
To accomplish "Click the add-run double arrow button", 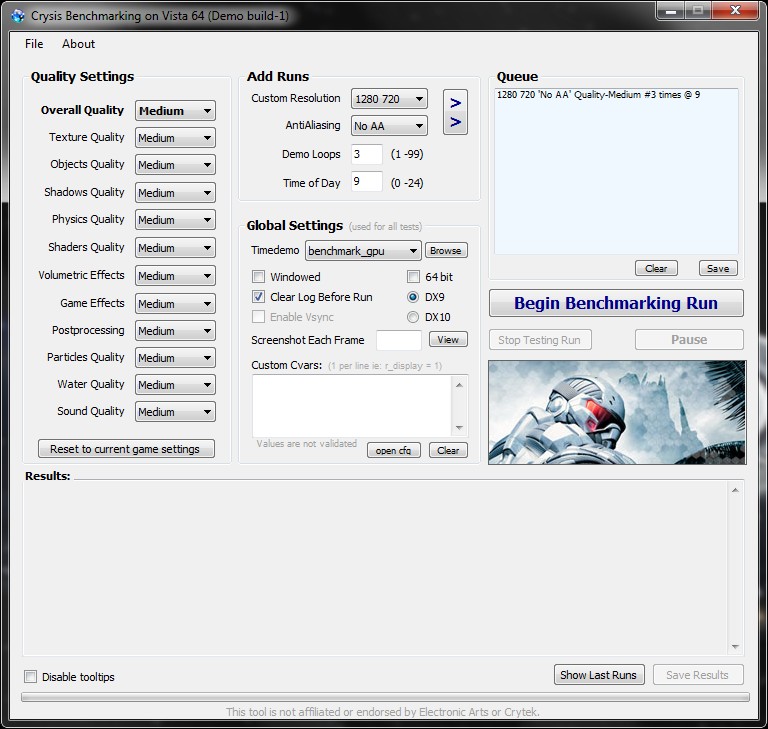I will click(x=455, y=112).
